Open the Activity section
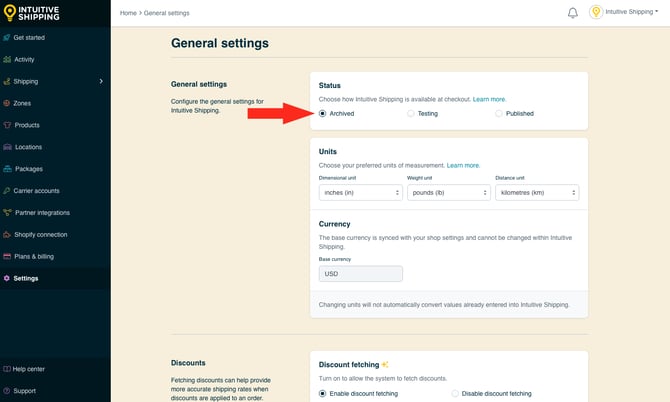Viewport: 670px width, 402px height. (24, 59)
